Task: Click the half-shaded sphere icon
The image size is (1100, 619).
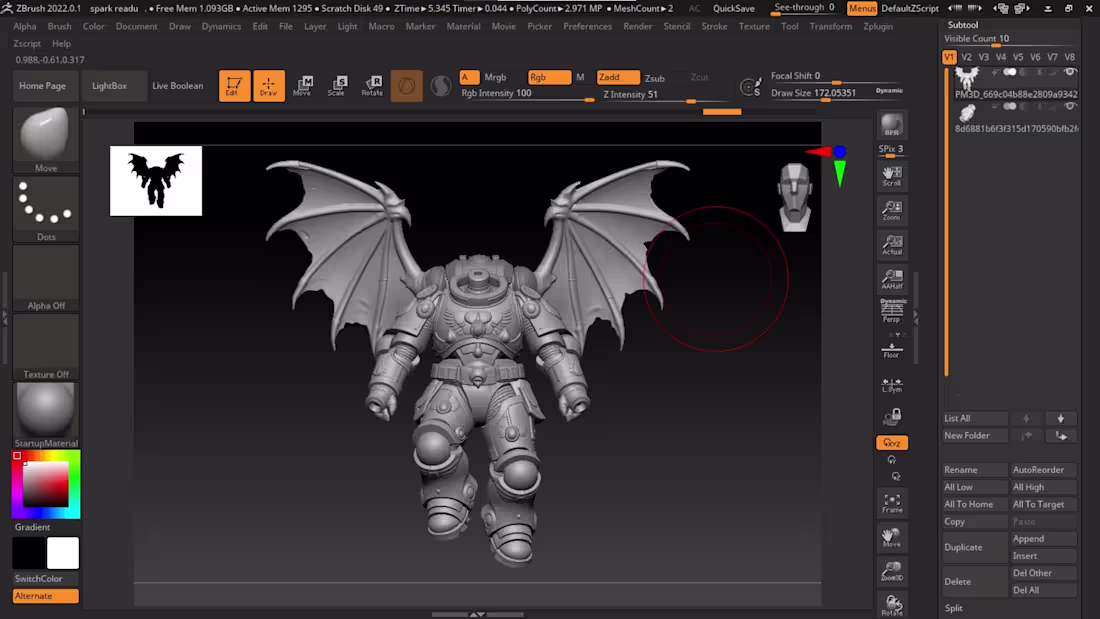Action: [441, 86]
